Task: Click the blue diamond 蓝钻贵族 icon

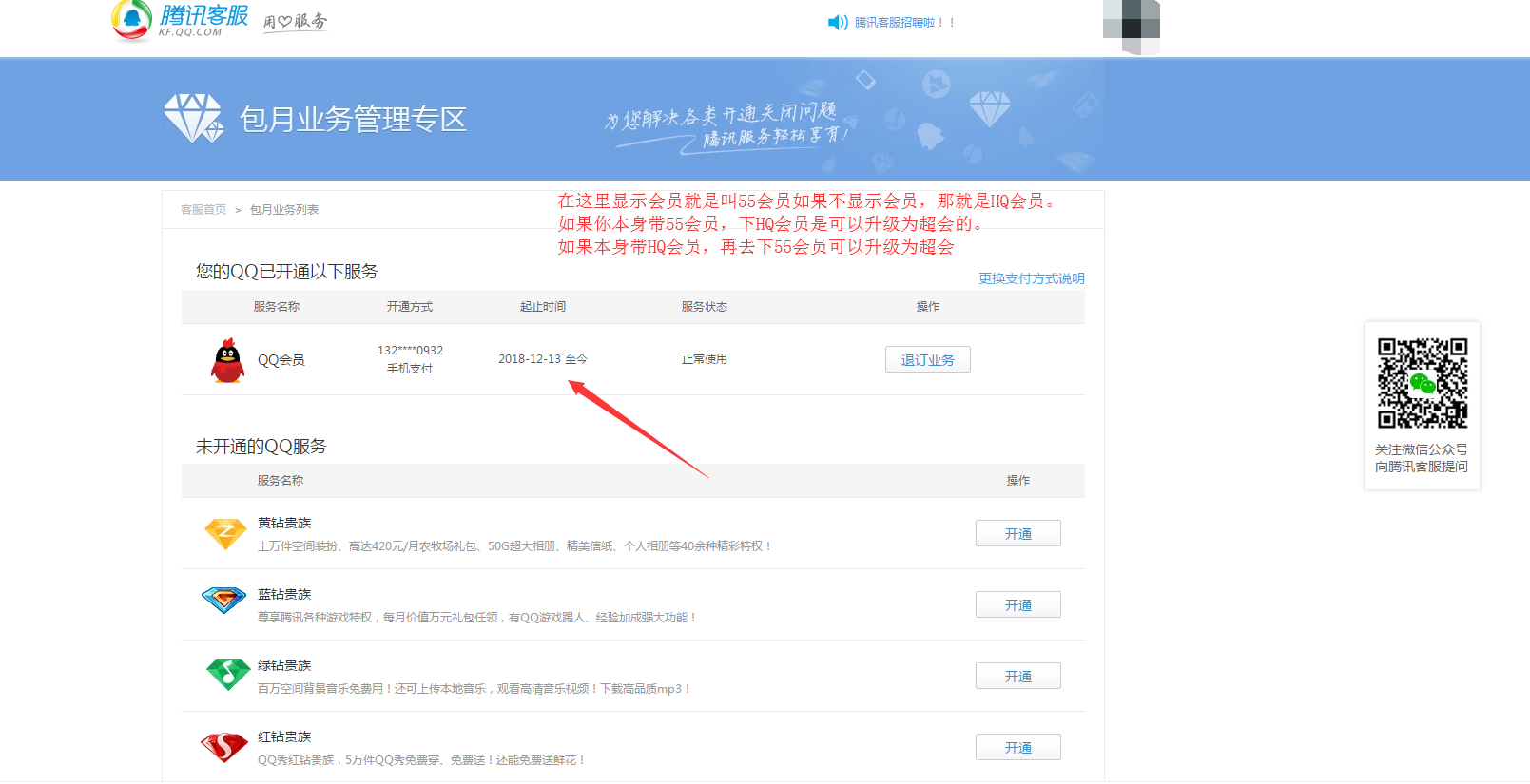Action: point(224,601)
